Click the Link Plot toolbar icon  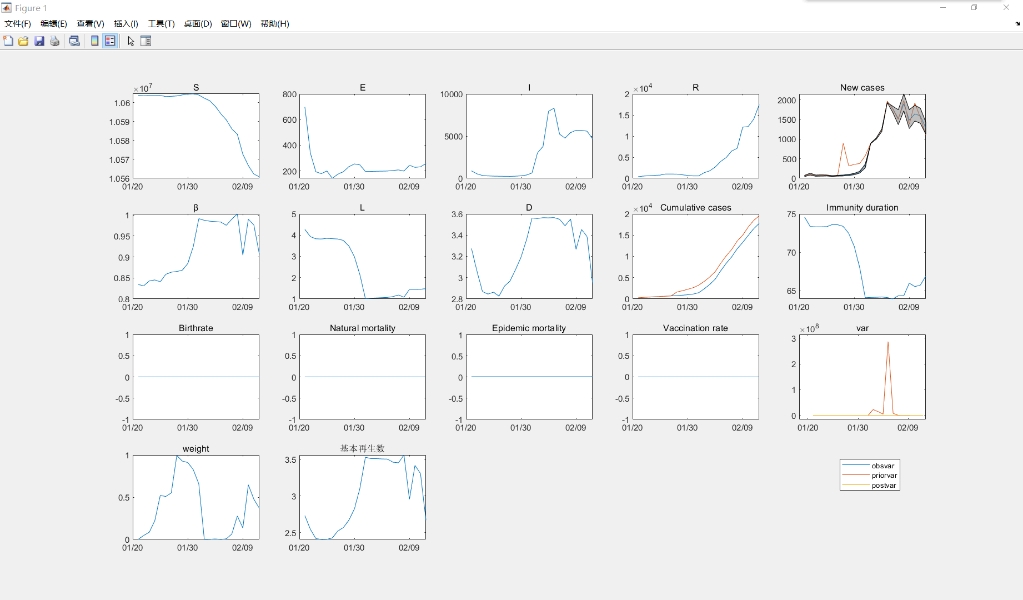coord(74,41)
